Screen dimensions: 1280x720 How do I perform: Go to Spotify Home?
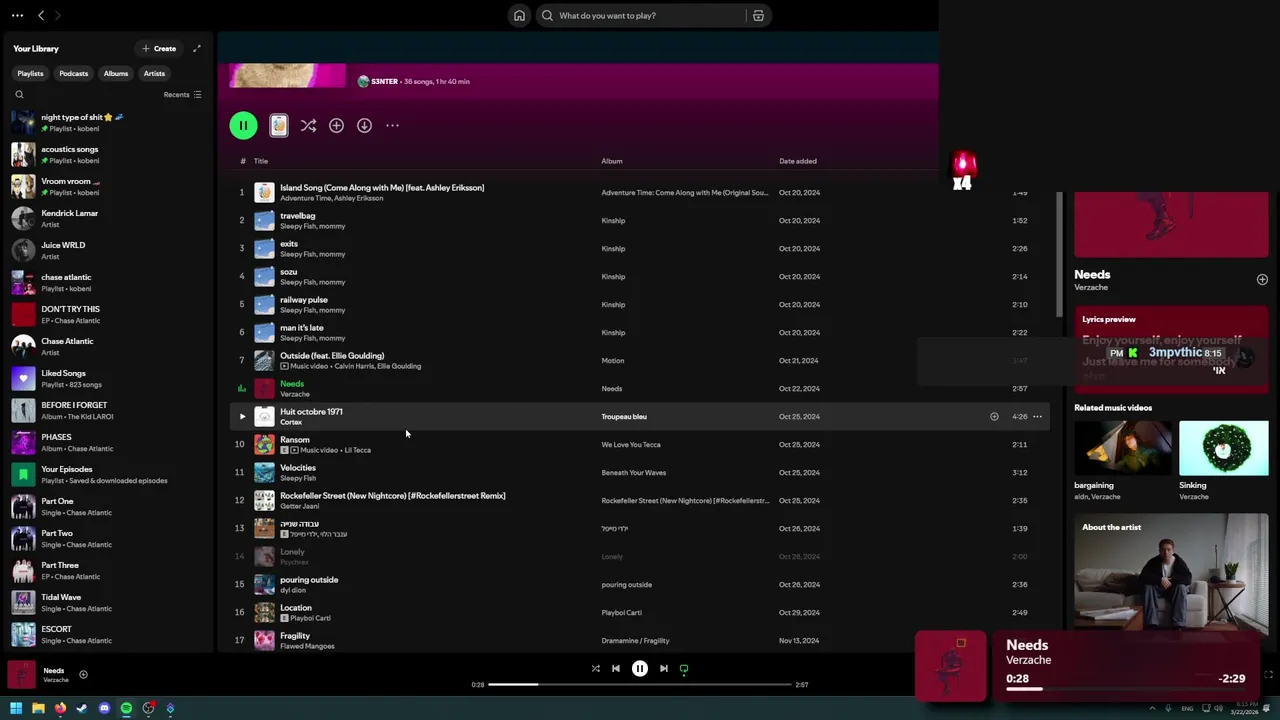tap(519, 16)
